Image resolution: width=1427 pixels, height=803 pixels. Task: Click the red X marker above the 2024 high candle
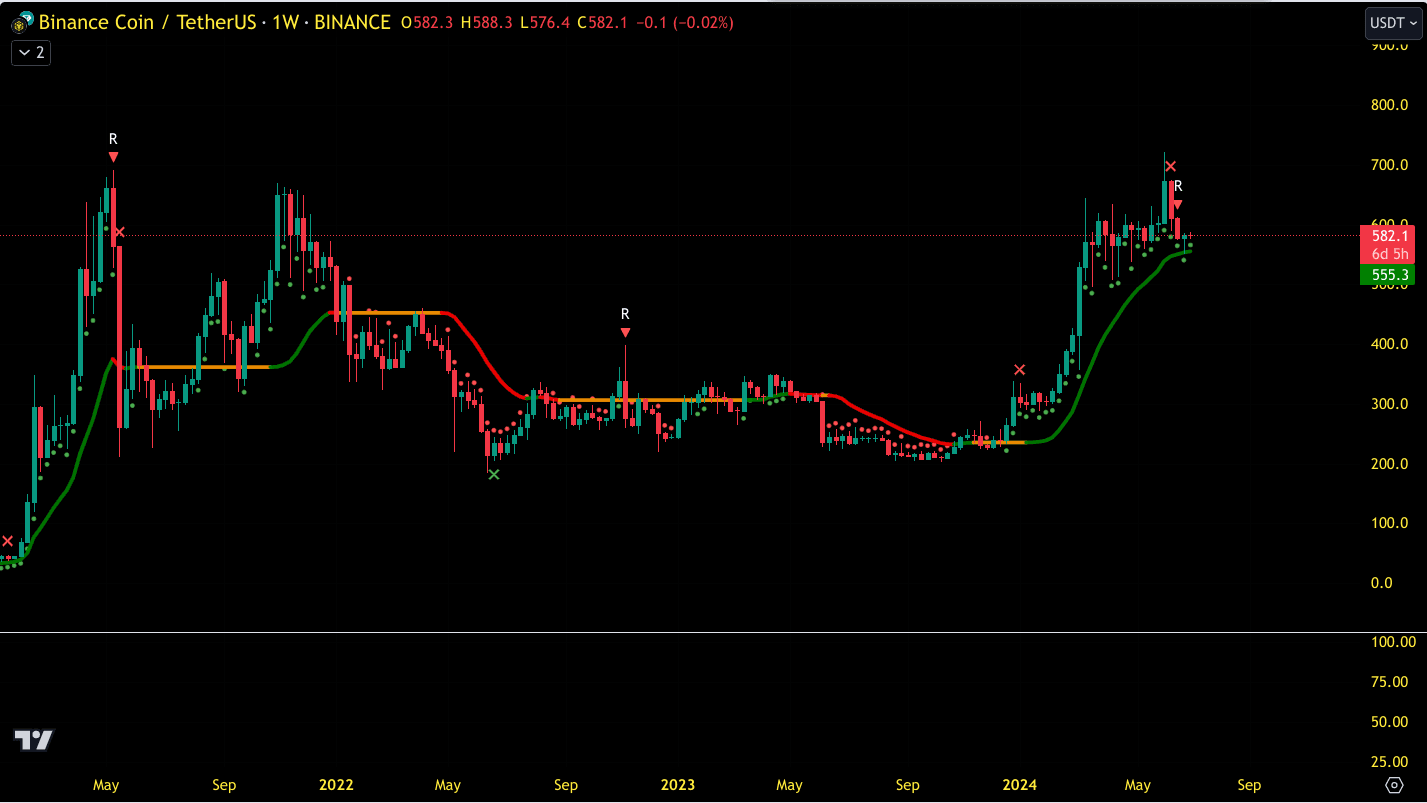1170,166
